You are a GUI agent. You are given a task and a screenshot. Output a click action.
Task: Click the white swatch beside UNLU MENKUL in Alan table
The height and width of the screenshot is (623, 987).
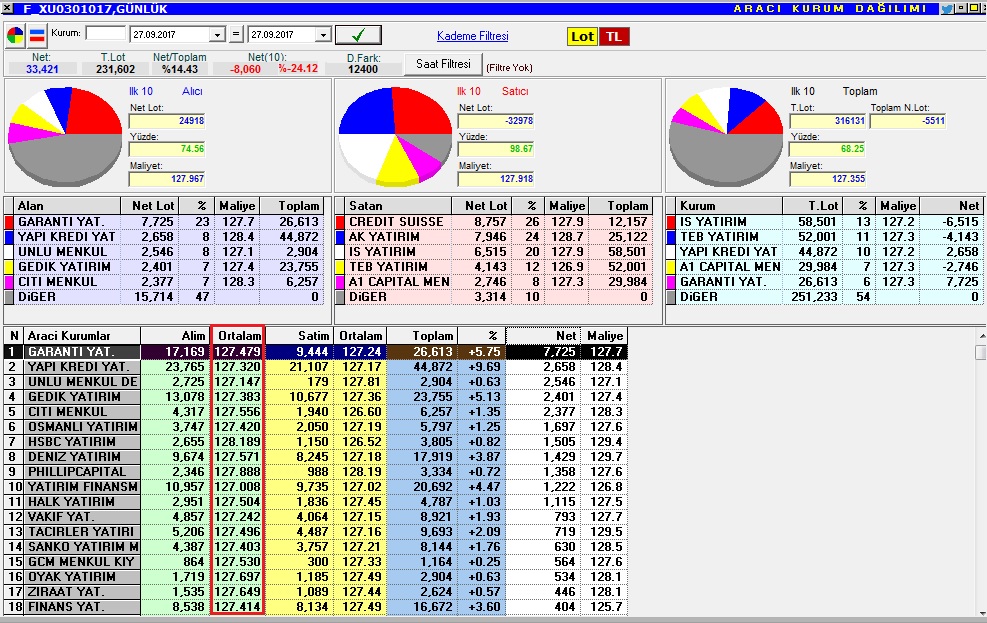pos(9,252)
